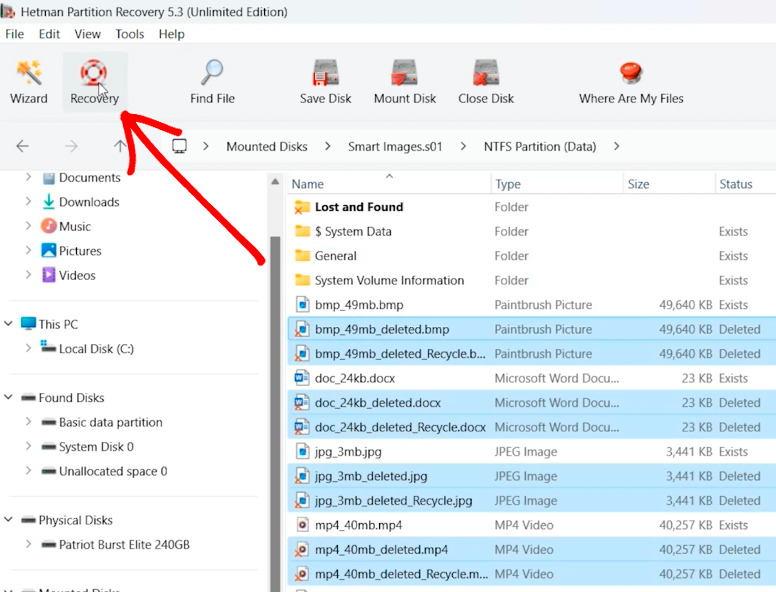Click the $ System Data folder icon
776x592 pixels.
(x=302, y=231)
